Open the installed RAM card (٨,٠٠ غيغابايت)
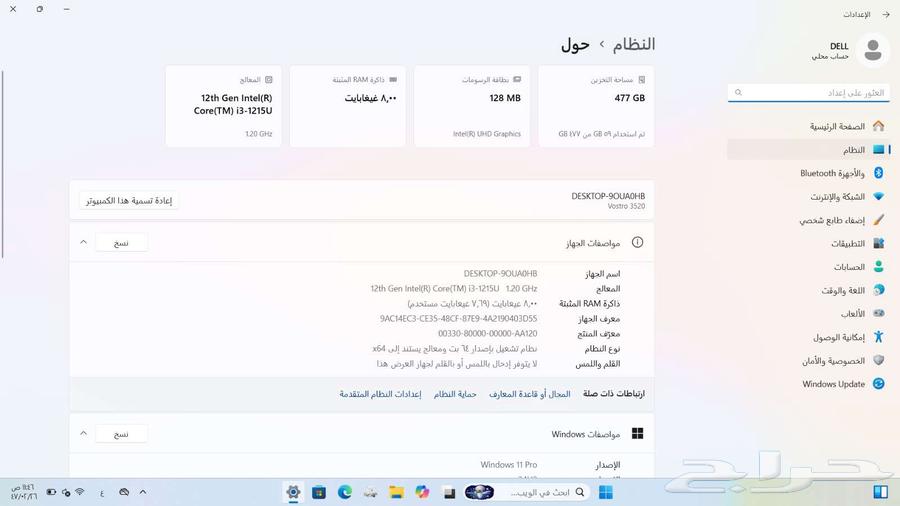900x506 pixels. (348, 106)
